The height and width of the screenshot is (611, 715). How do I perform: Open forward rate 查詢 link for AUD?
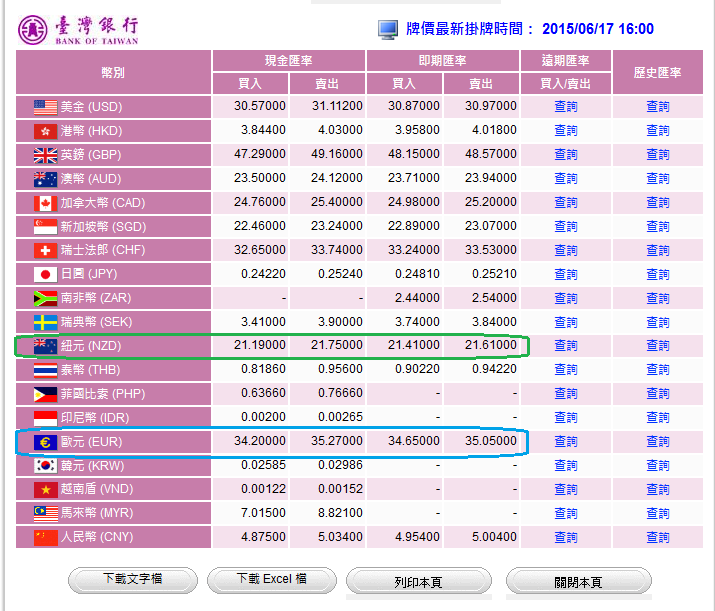tap(565, 179)
